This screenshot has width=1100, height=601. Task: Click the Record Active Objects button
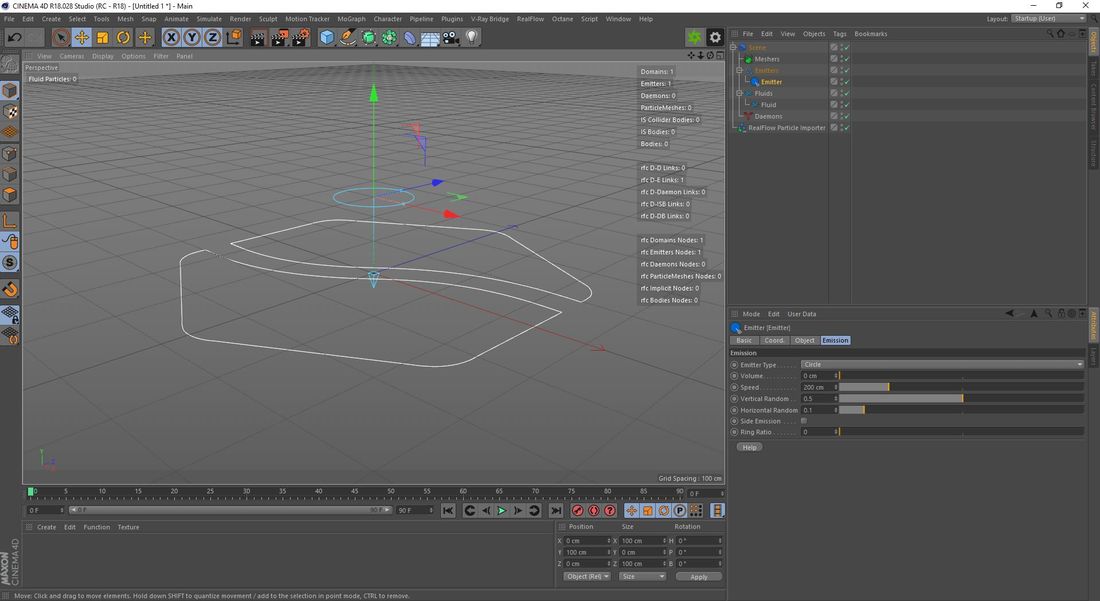[x=577, y=511]
